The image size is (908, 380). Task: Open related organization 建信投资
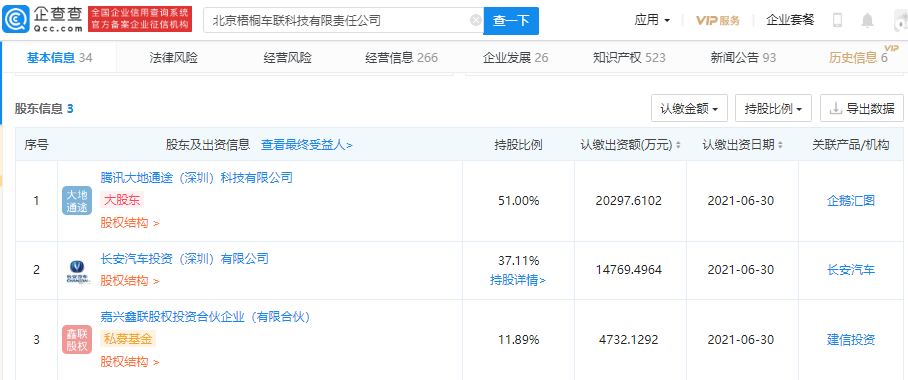[x=851, y=340]
